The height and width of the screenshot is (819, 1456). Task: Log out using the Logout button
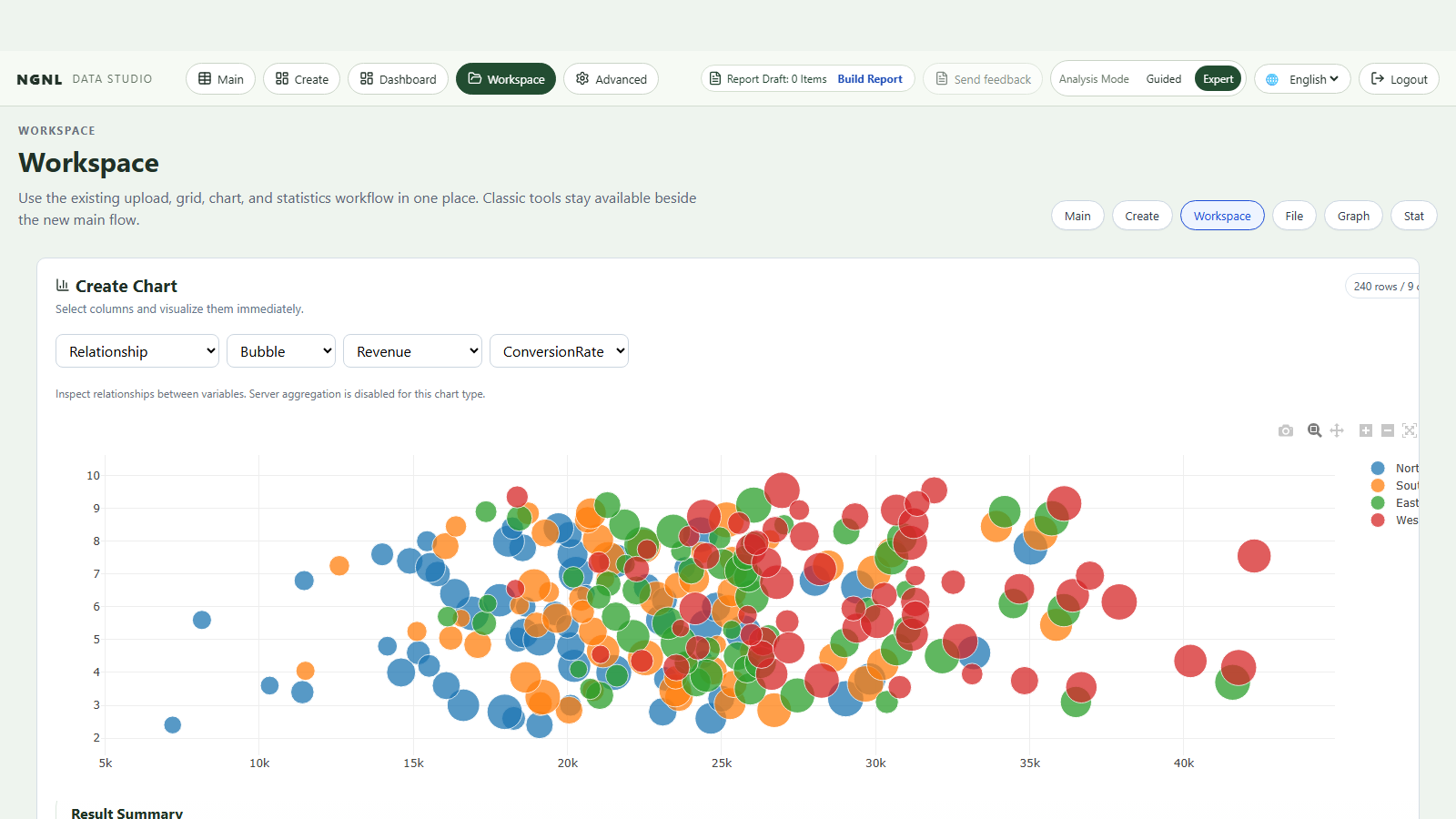tap(1399, 79)
